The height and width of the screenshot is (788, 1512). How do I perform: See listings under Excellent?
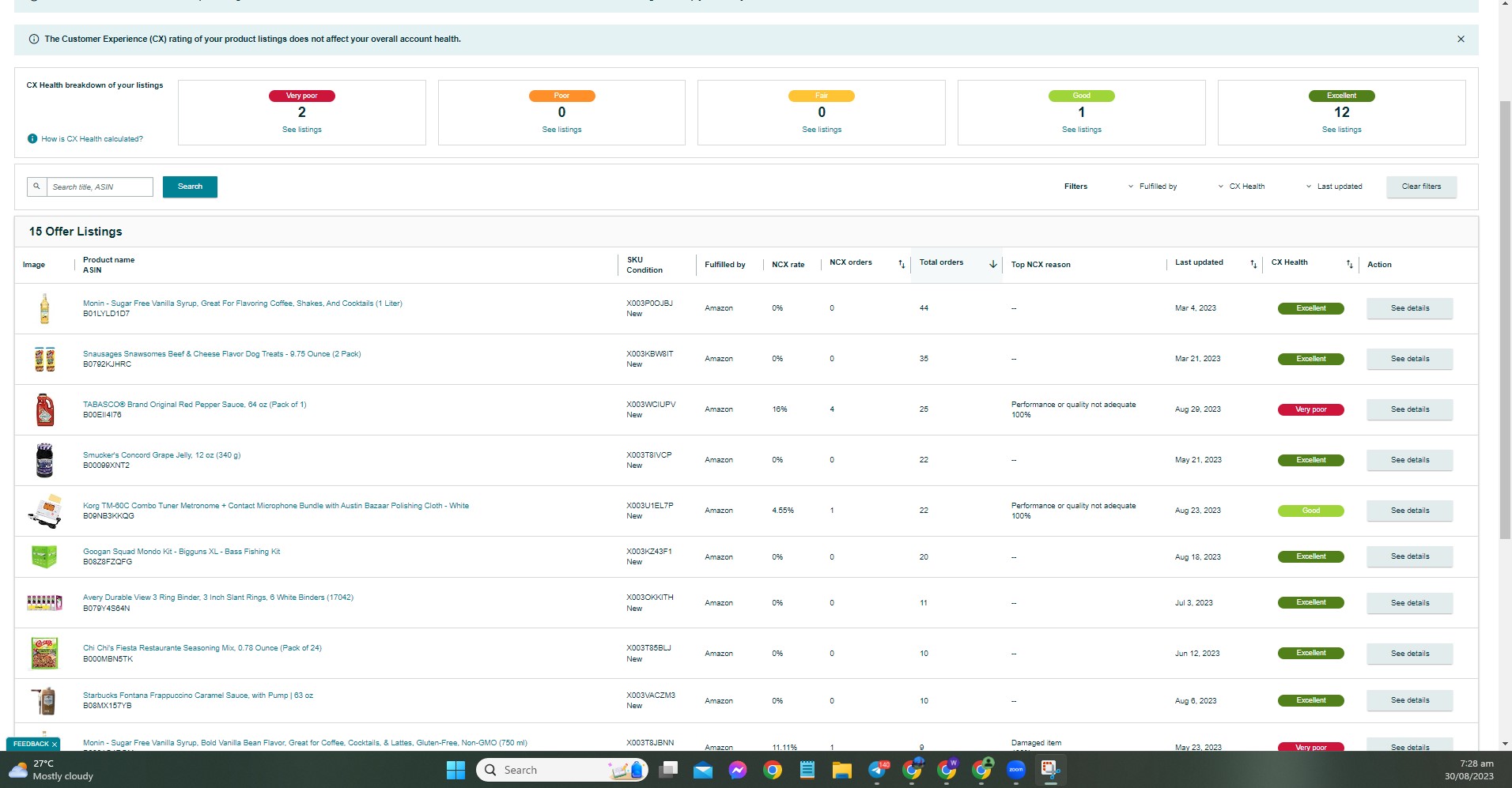(1342, 130)
